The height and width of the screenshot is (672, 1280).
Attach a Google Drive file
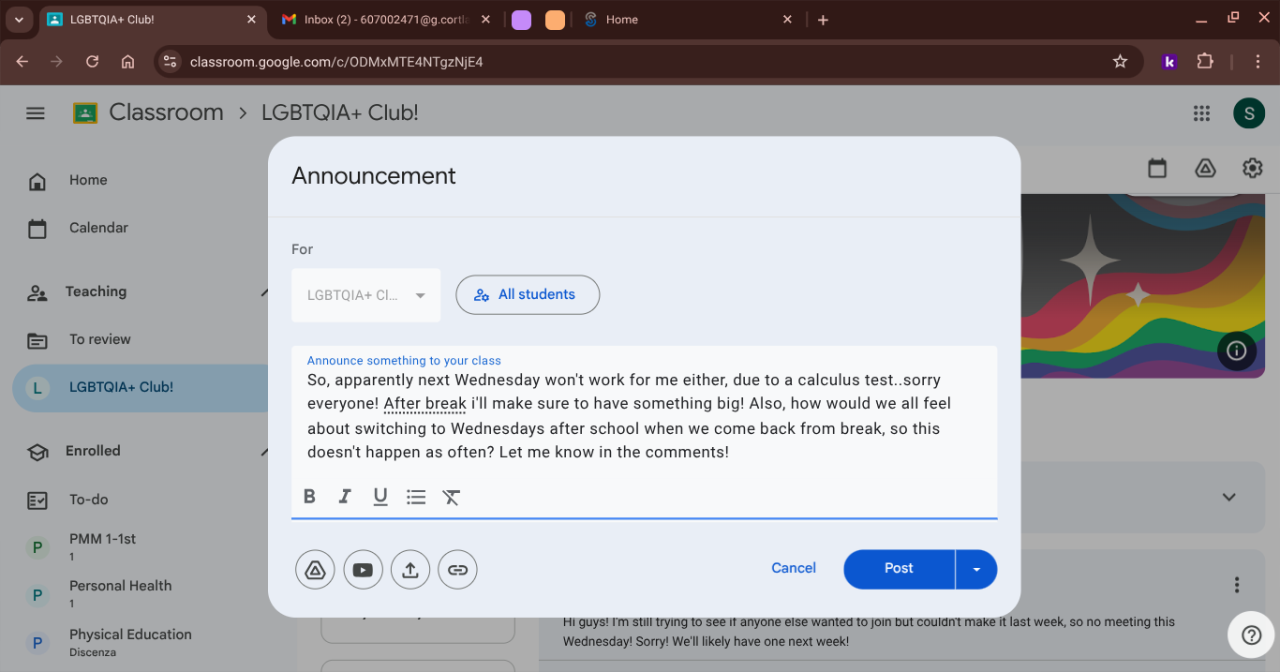(x=315, y=570)
